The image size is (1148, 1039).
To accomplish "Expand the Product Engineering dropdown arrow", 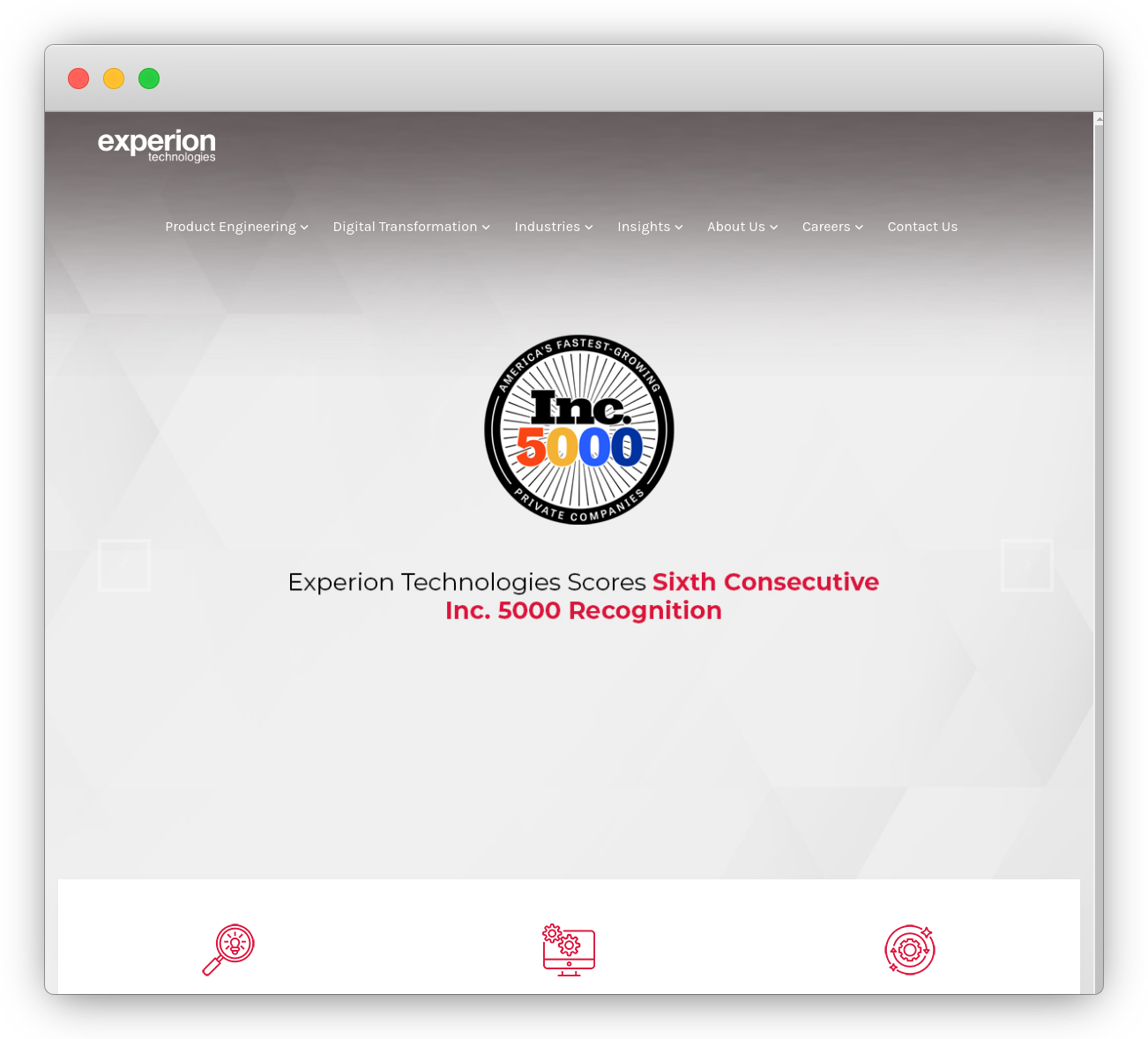I will 304,228.
